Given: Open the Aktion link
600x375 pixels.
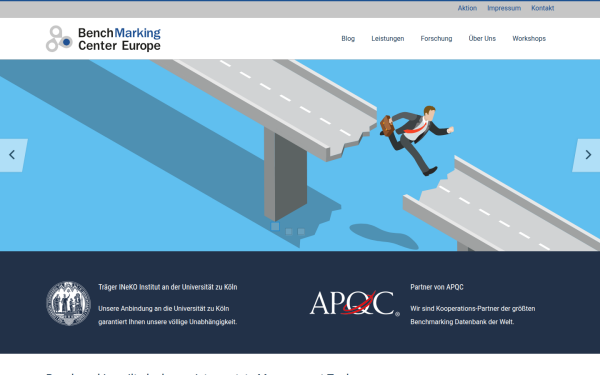Looking at the screenshot, I should (x=467, y=8).
